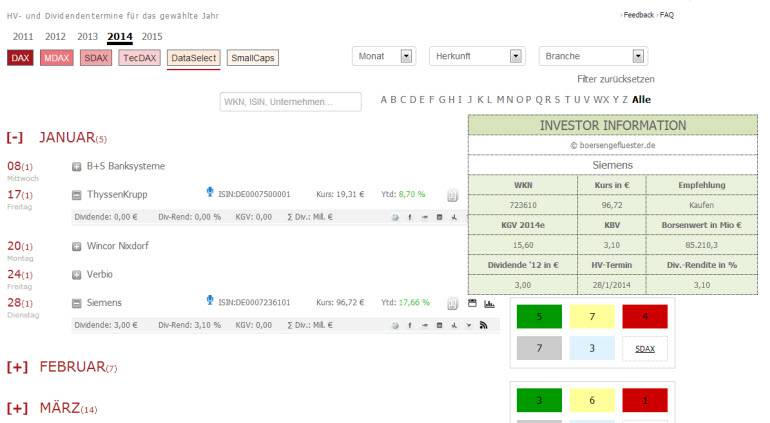Open the document icon in Siemens row
The width and height of the screenshot is (770, 423).
coord(452,304)
